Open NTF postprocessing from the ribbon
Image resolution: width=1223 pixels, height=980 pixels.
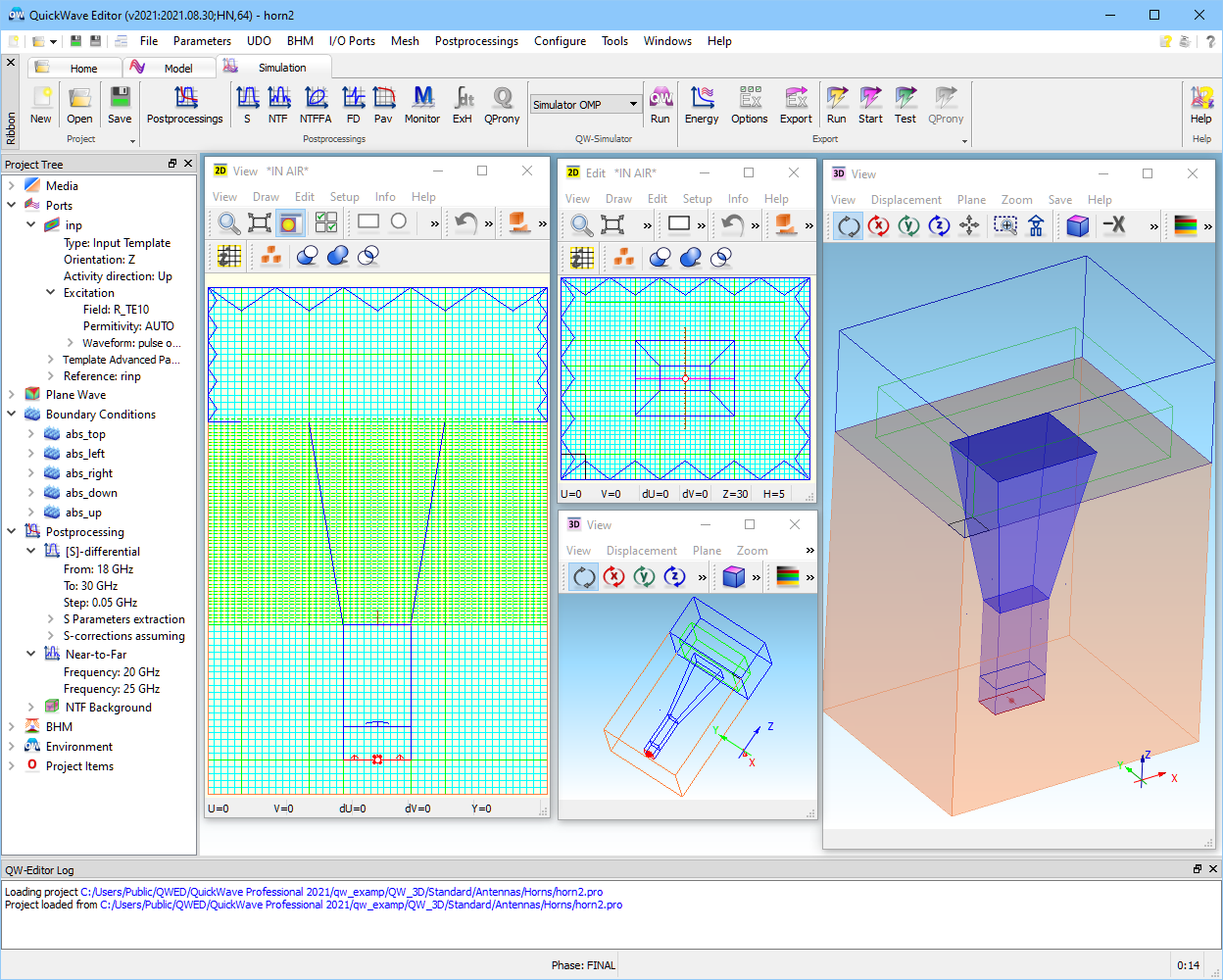[278, 105]
